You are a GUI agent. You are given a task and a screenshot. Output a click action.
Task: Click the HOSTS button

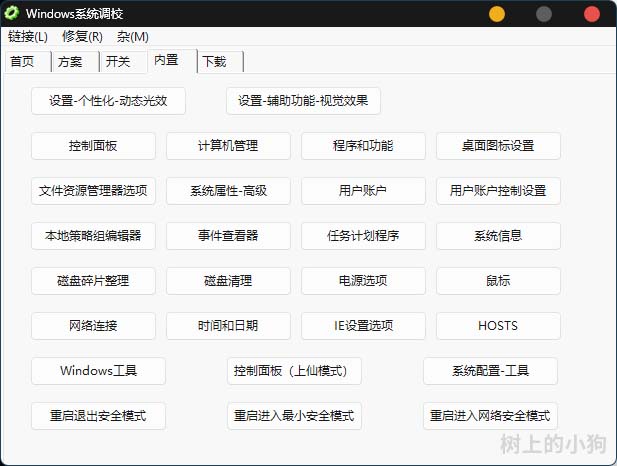point(498,326)
